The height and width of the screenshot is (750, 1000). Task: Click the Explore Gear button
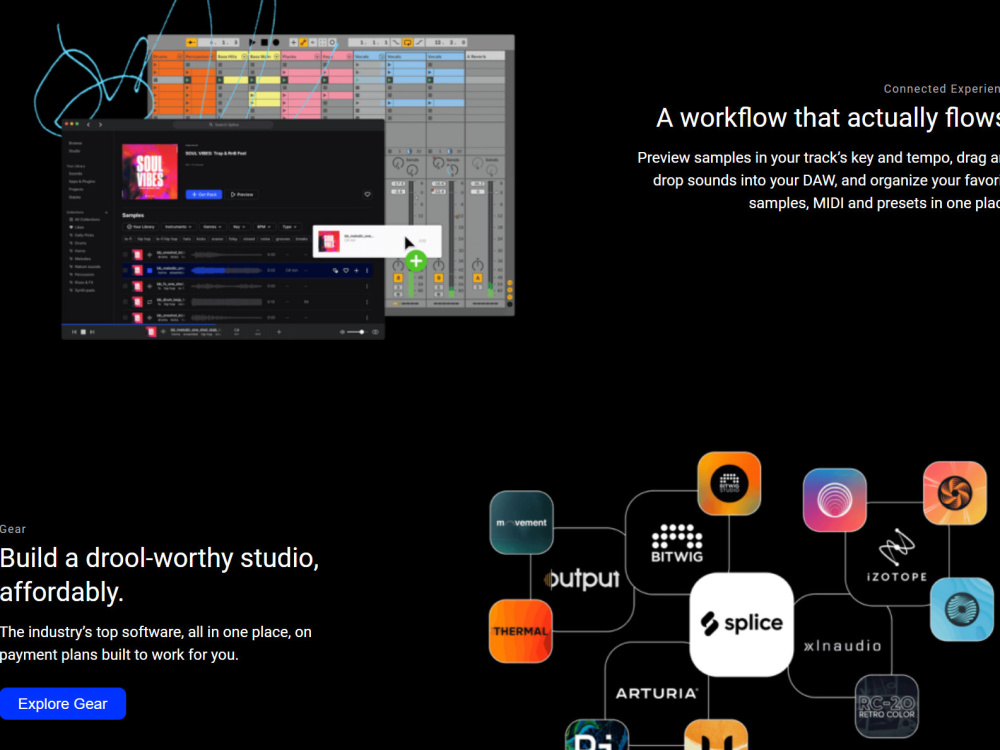[x=62, y=703]
